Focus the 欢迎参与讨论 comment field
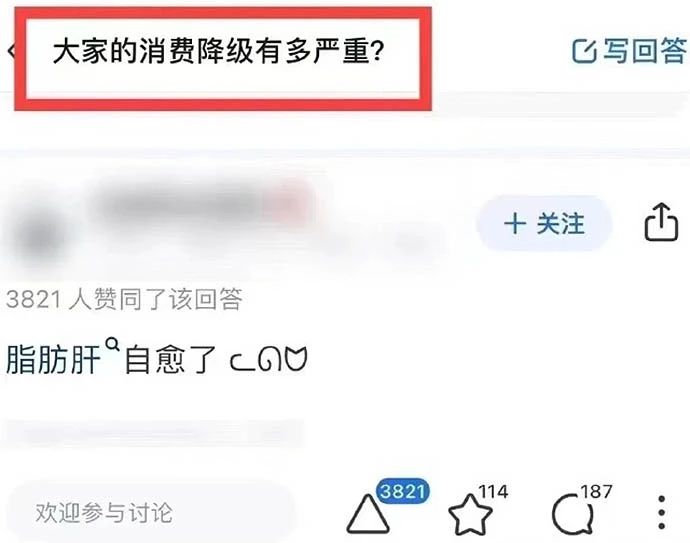The image size is (690, 543). 150,513
